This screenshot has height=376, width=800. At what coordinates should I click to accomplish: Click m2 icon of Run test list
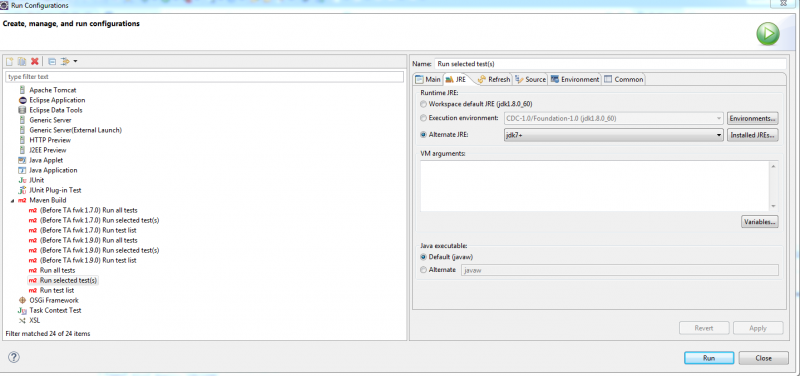point(33,290)
